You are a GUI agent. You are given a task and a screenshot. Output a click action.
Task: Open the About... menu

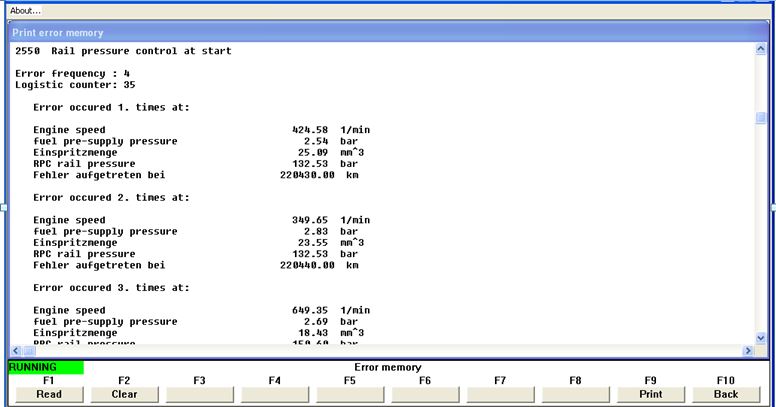[26, 10]
